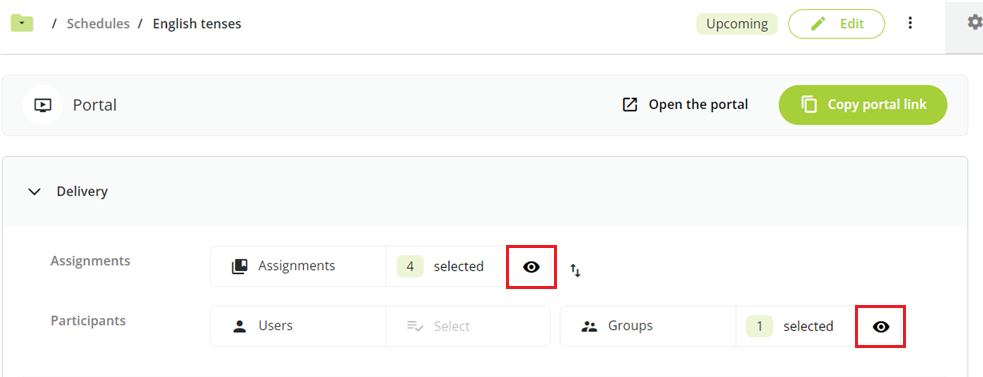
Task: Click the copy icon in portal link button
Action: [809, 105]
